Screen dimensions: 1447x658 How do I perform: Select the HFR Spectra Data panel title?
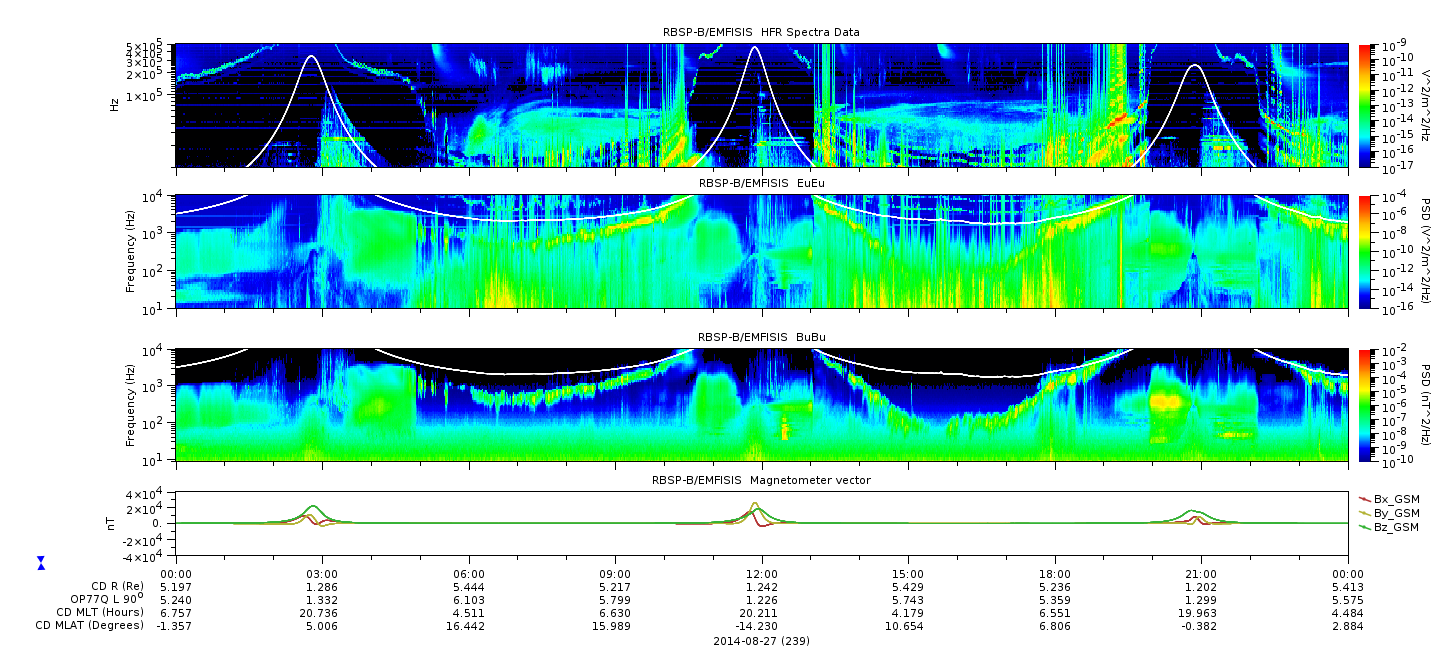click(761, 32)
